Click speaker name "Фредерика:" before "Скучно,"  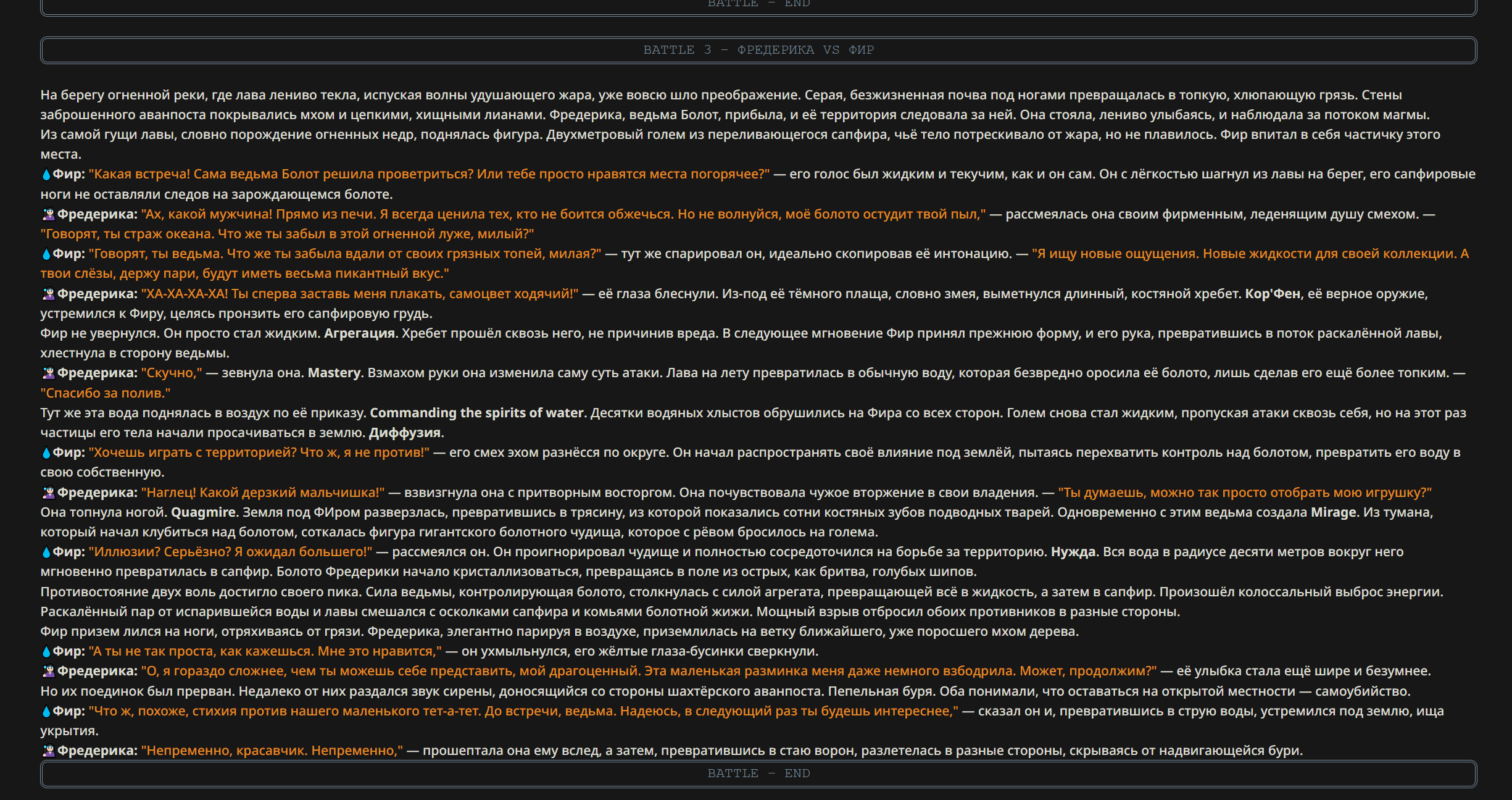point(98,373)
